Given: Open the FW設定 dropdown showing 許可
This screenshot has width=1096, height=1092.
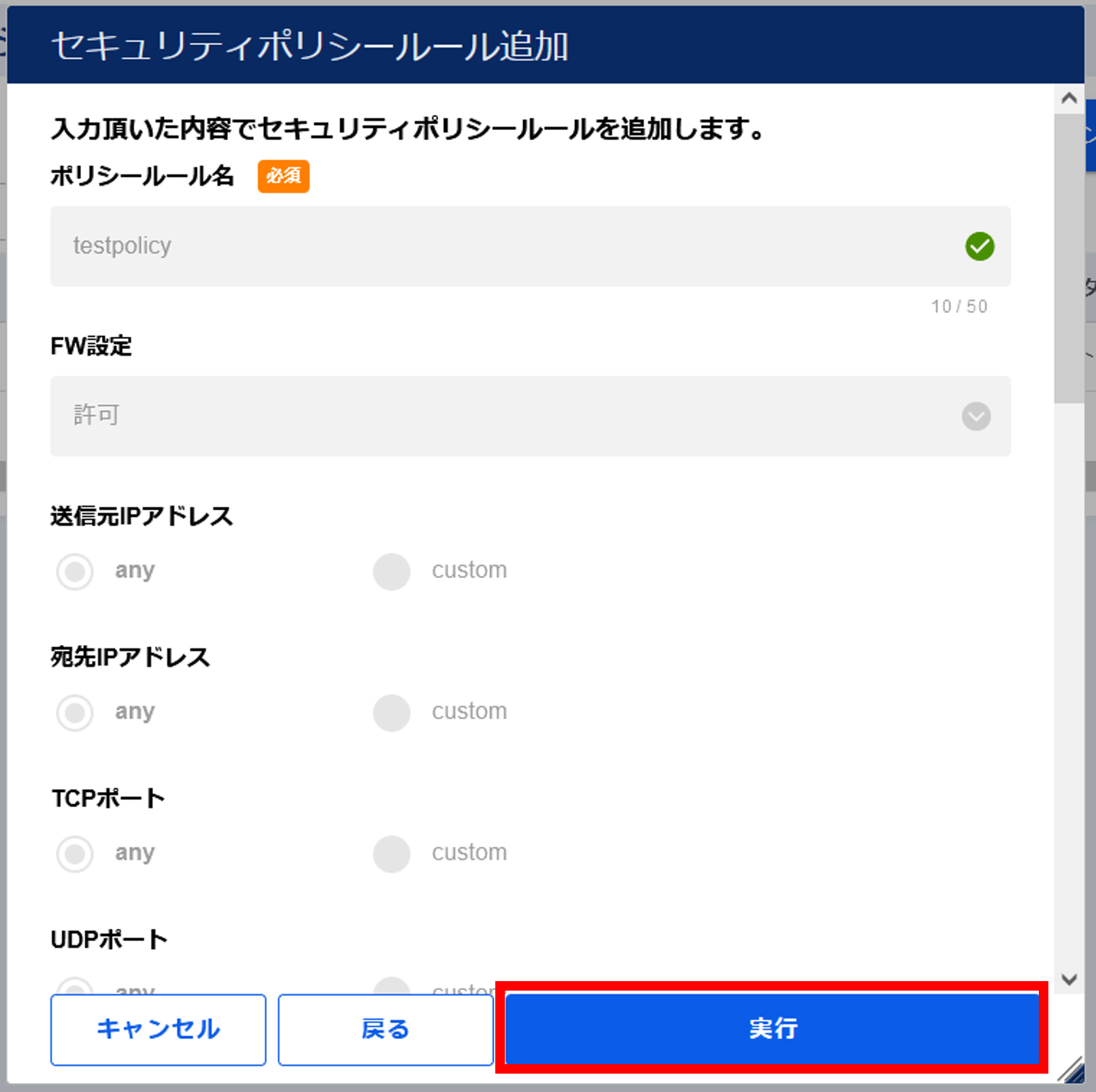Looking at the screenshot, I should 531,416.
